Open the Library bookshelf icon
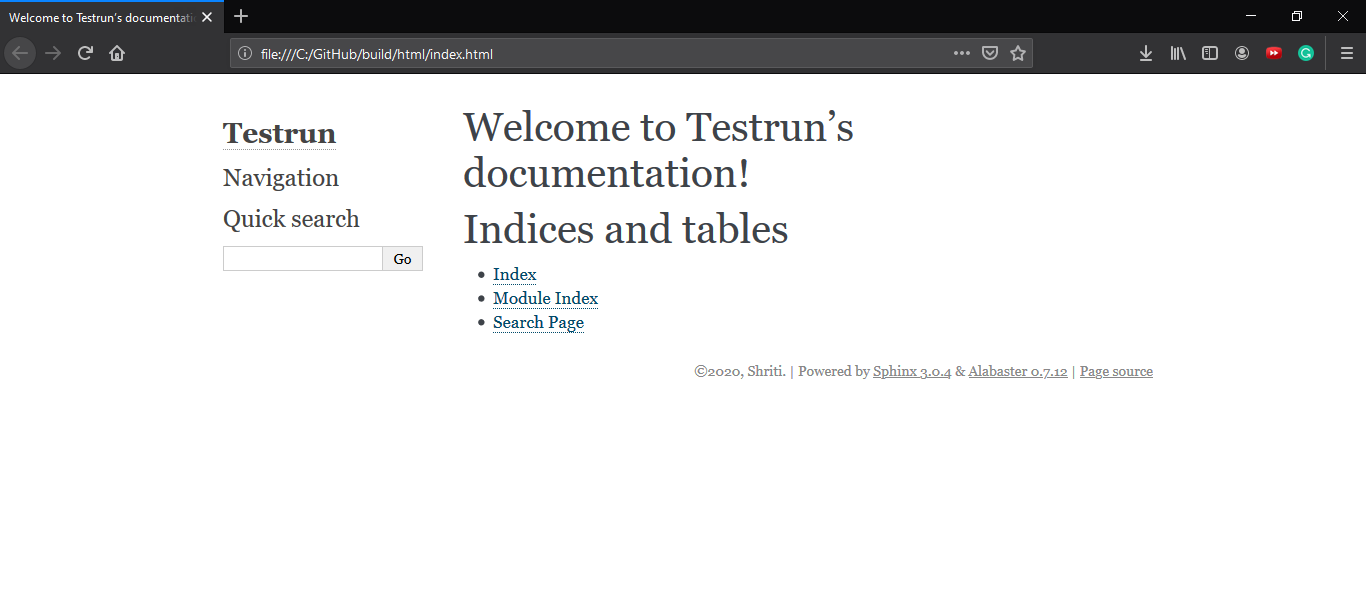The image size is (1366, 607). (x=1178, y=54)
